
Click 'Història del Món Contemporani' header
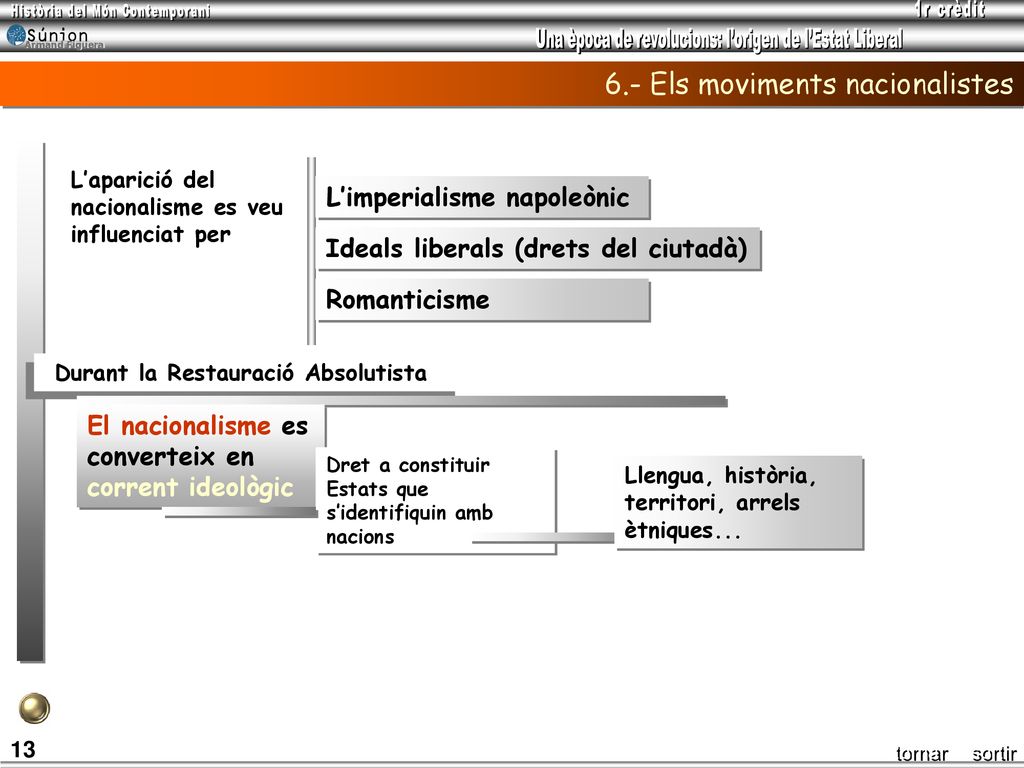click(110, 10)
